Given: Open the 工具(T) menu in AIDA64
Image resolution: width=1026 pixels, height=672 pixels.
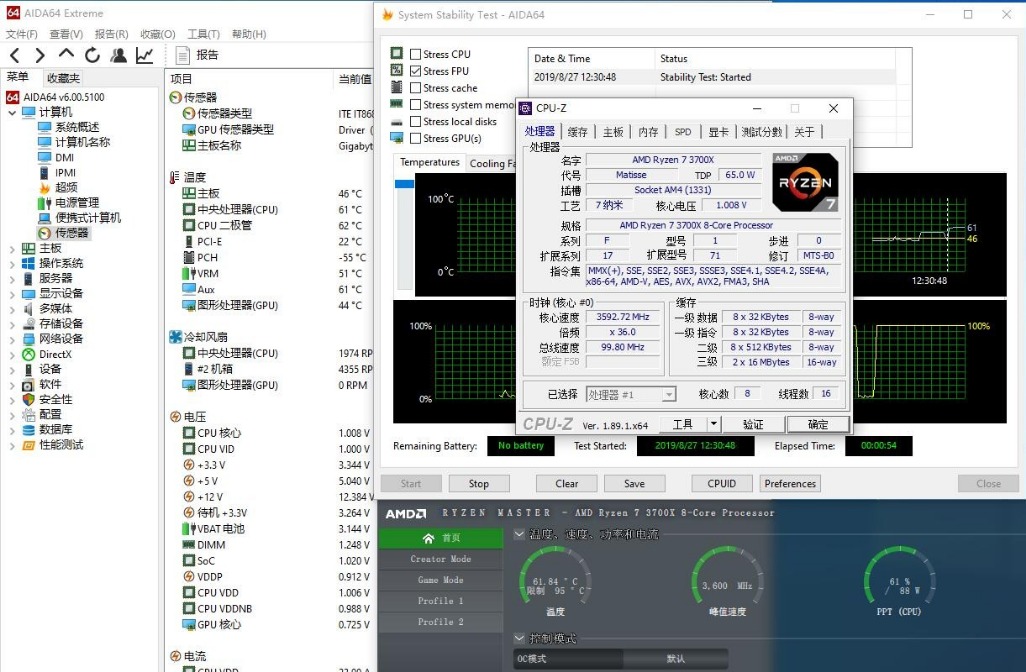Looking at the screenshot, I should [203, 34].
